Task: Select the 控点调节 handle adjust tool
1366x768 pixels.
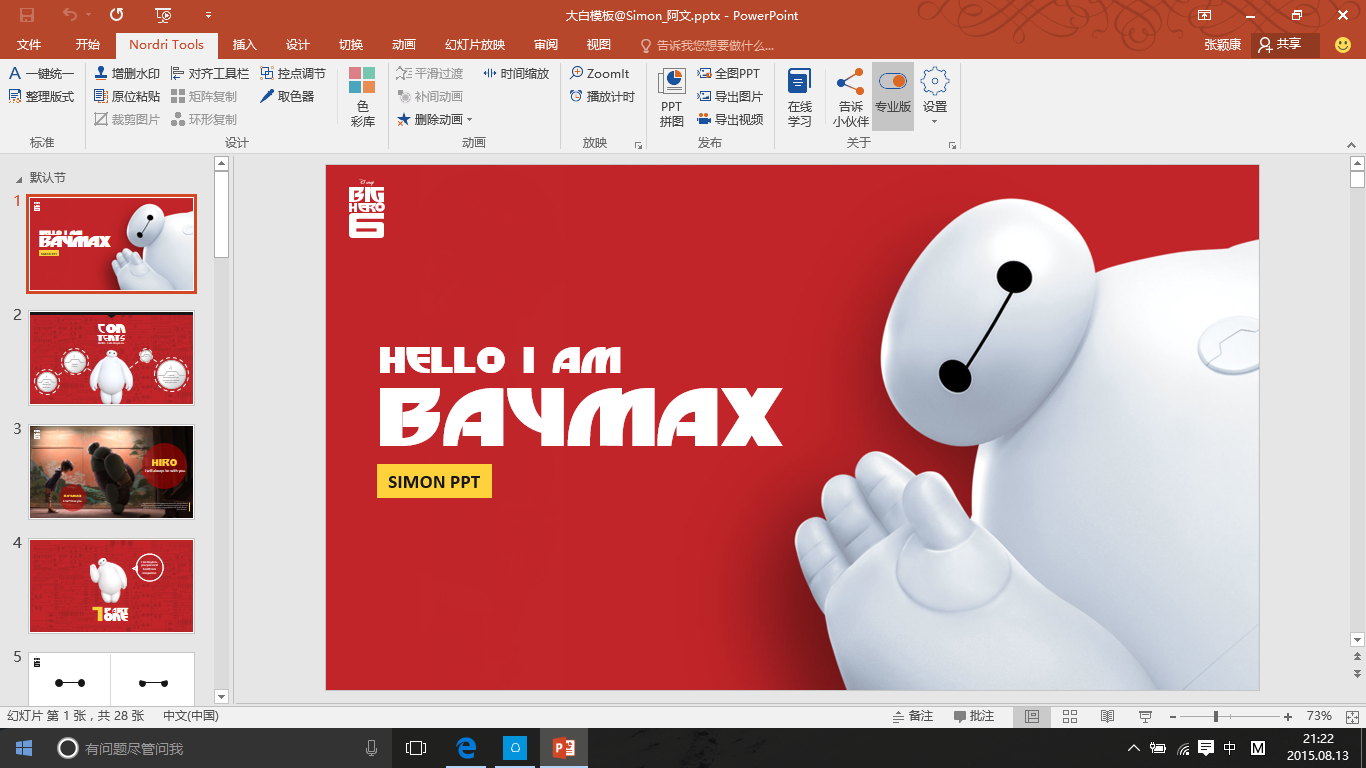Action: pos(293,73)
